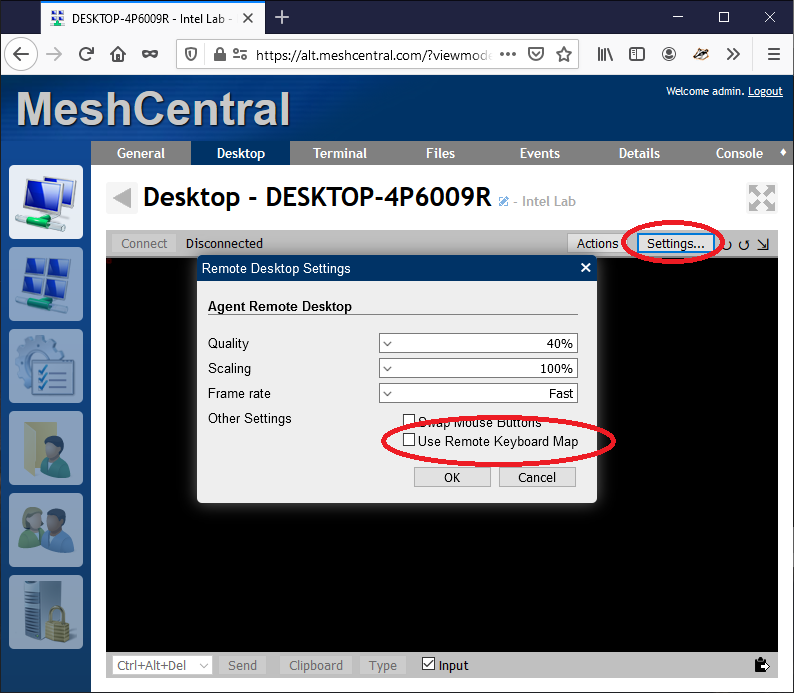
Task: Toggle the Input checkbox
Action: 428,664
